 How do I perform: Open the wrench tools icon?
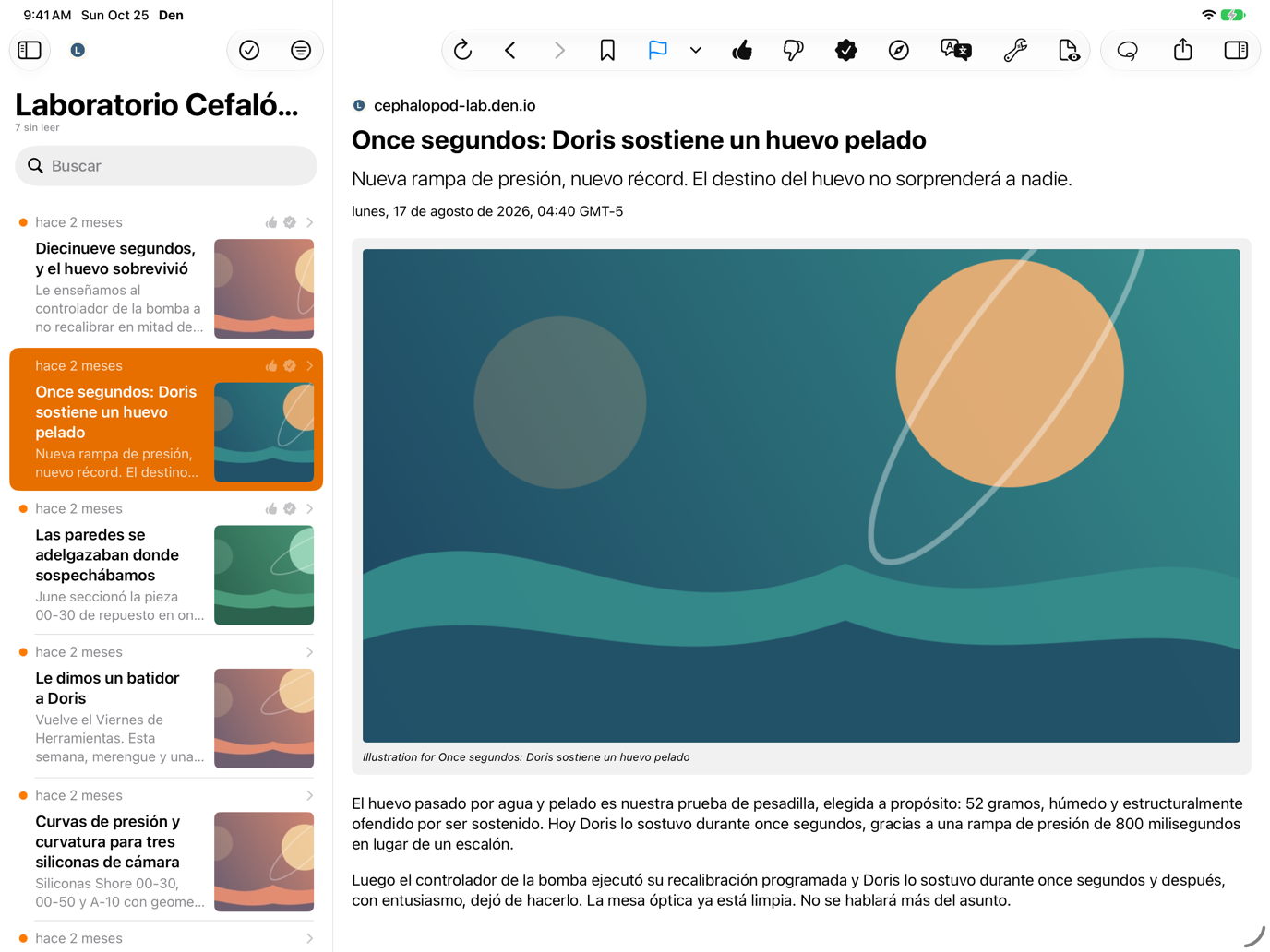[x=1015, y=50]
